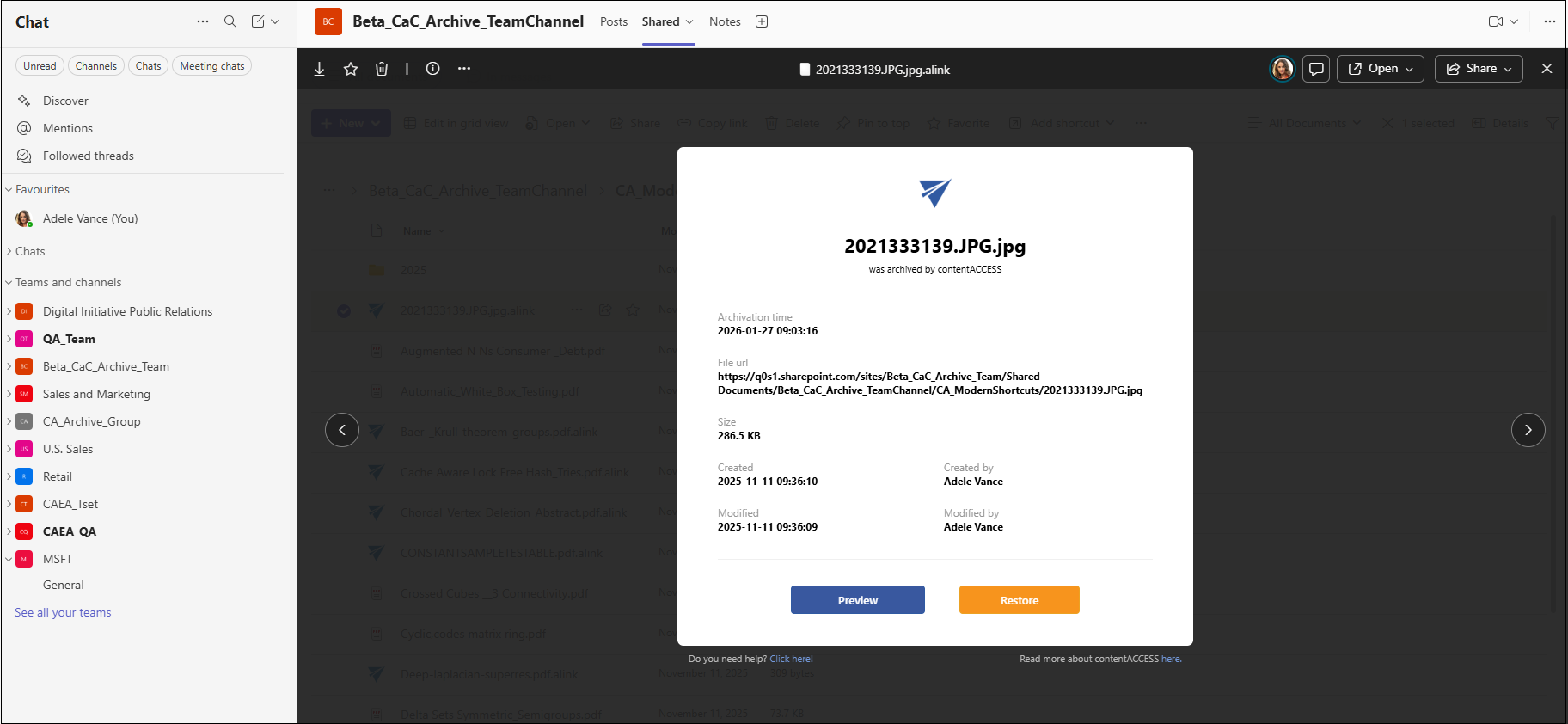Toggle the Channels filter chip
The height and width of the screenshot is (724, 1568).
point(95,66)
